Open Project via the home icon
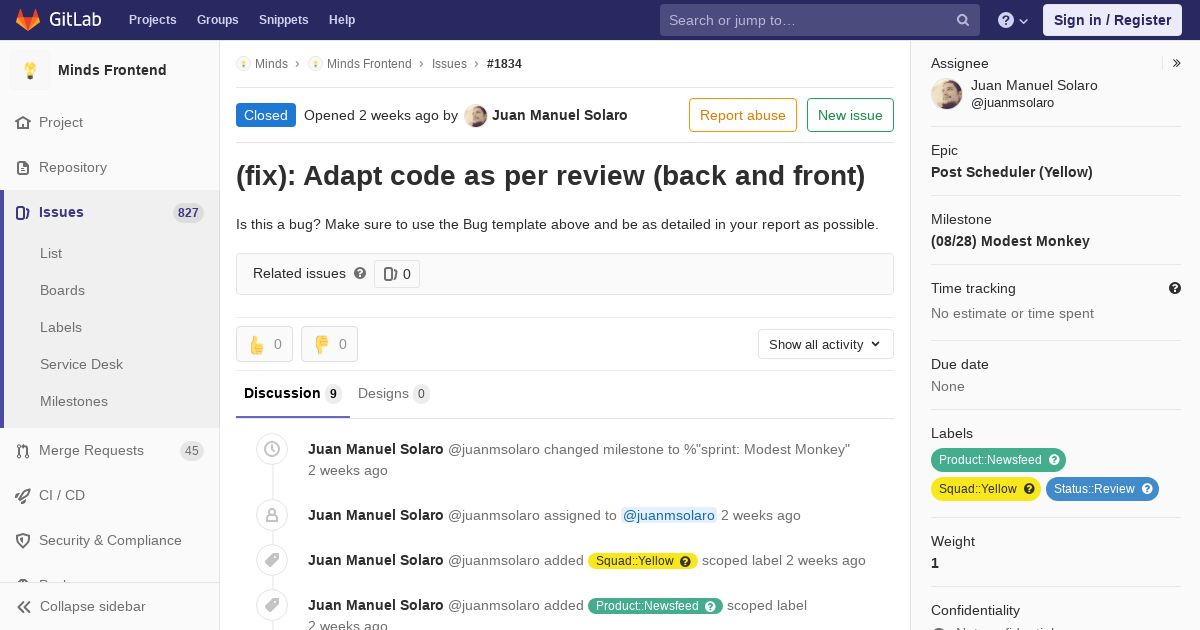This screenshot has width=1200, height=630. pyautogui.click(x=23, y=122)
